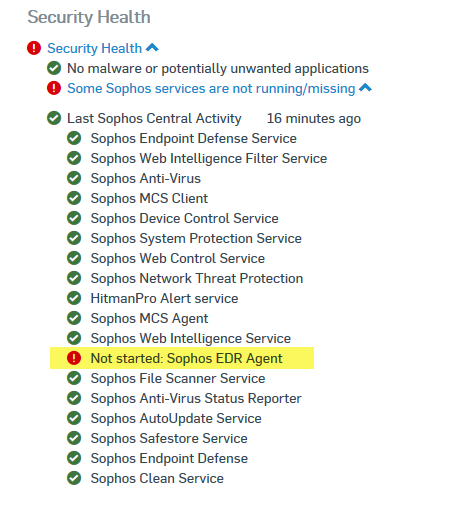
Task: Click the red error icon for Sophos EDR Agent
Action: (x=74, y=358)
